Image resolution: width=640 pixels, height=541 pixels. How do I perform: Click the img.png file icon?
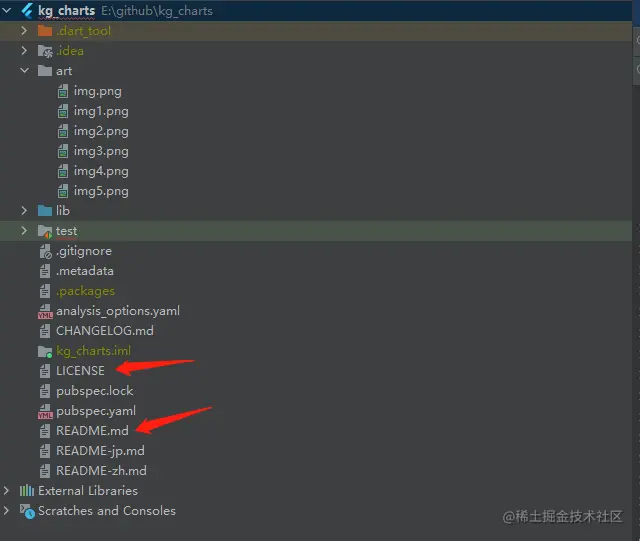click(x=63, y=91)
